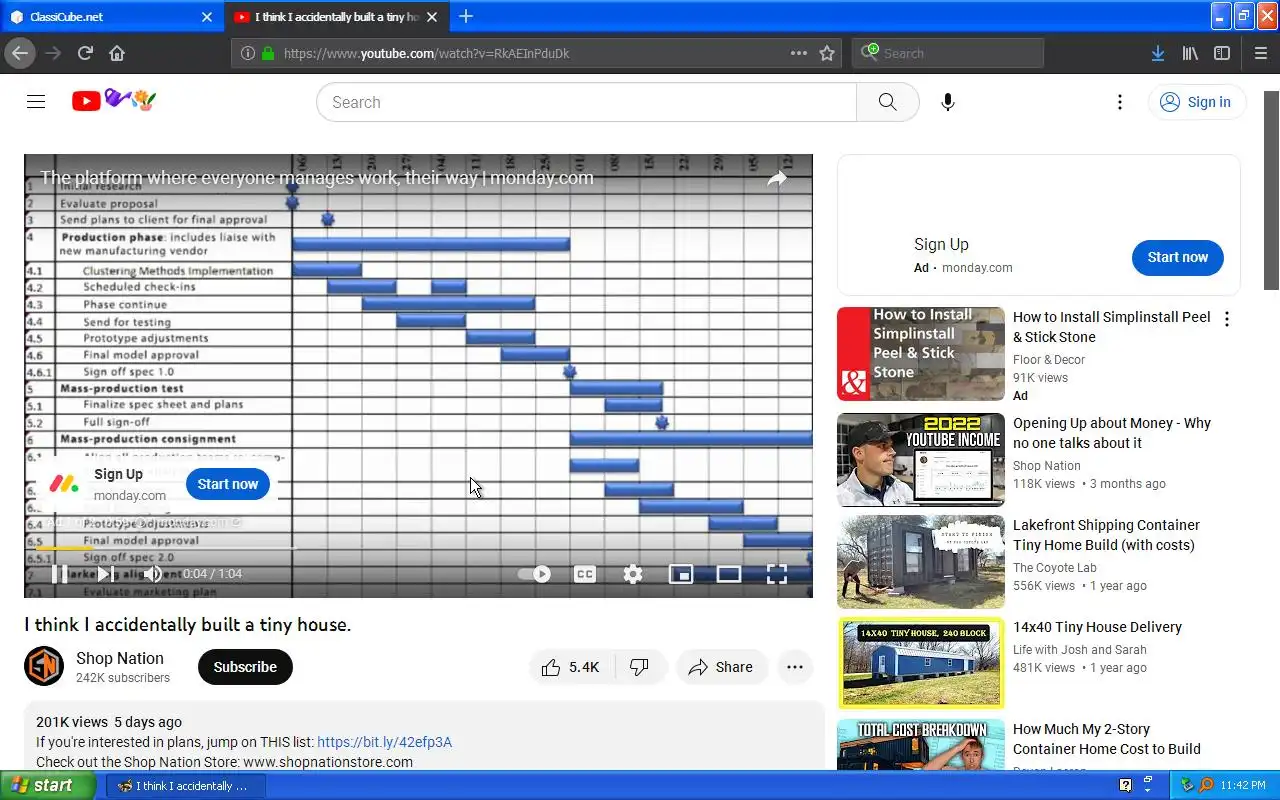Screen dimensions: 1280x800
Task: Bookmark this page with the star icon
Action: coord(827,53)
